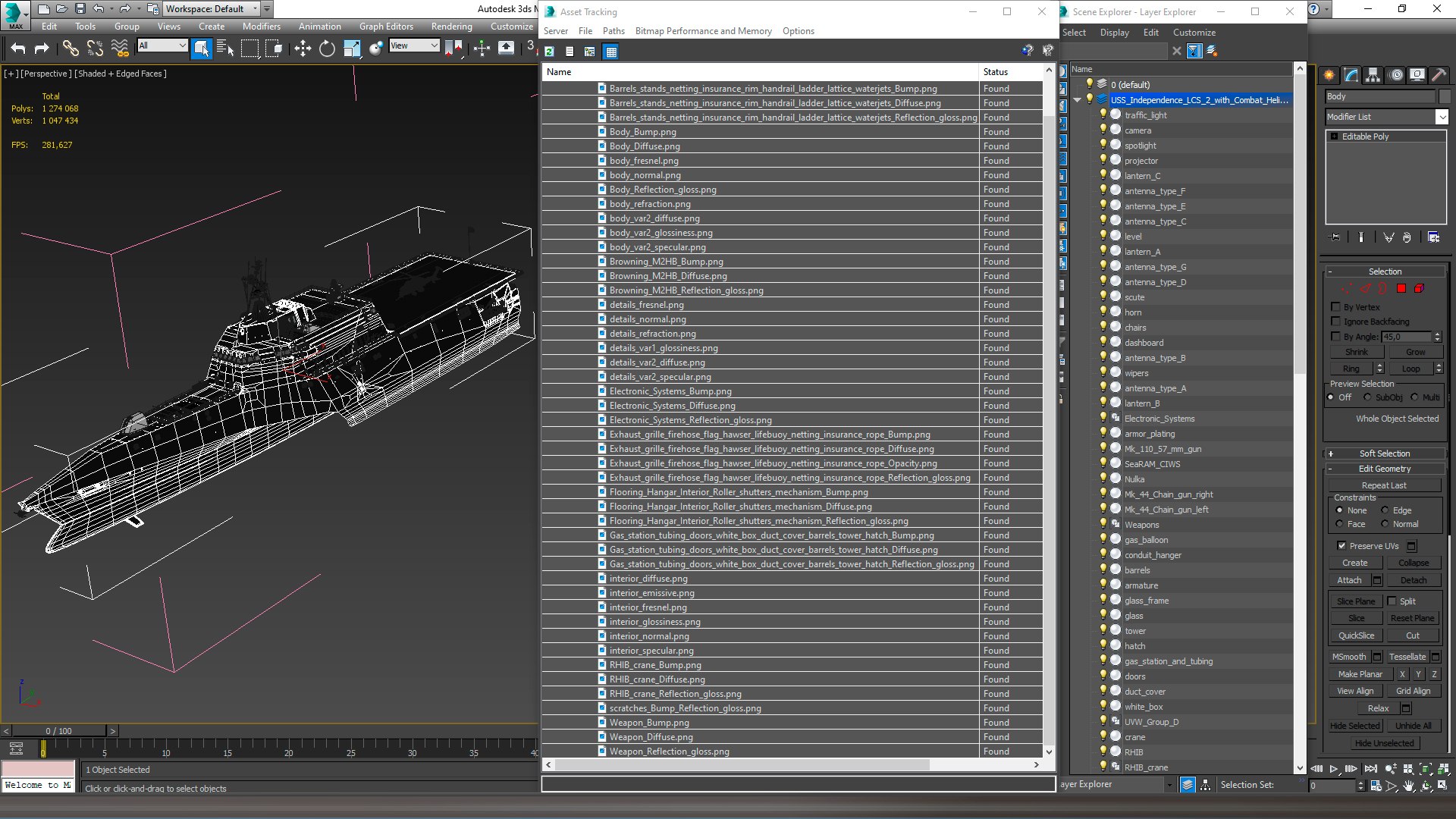Viewport: 1456px width, 819px height.
Task: Expand the Soft Selection rollout
Action: click(x=1385, y=453)
